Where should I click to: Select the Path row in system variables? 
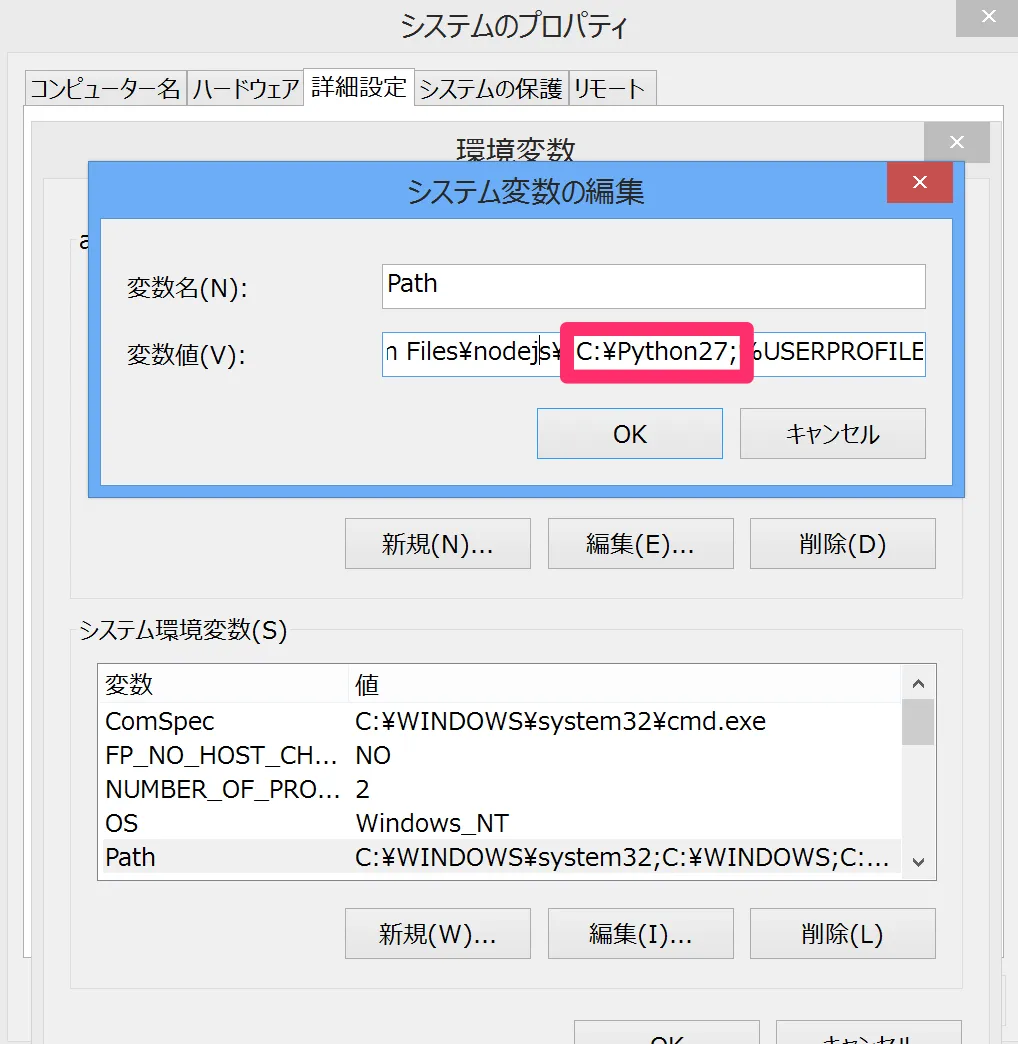click(x=131, y=857)
